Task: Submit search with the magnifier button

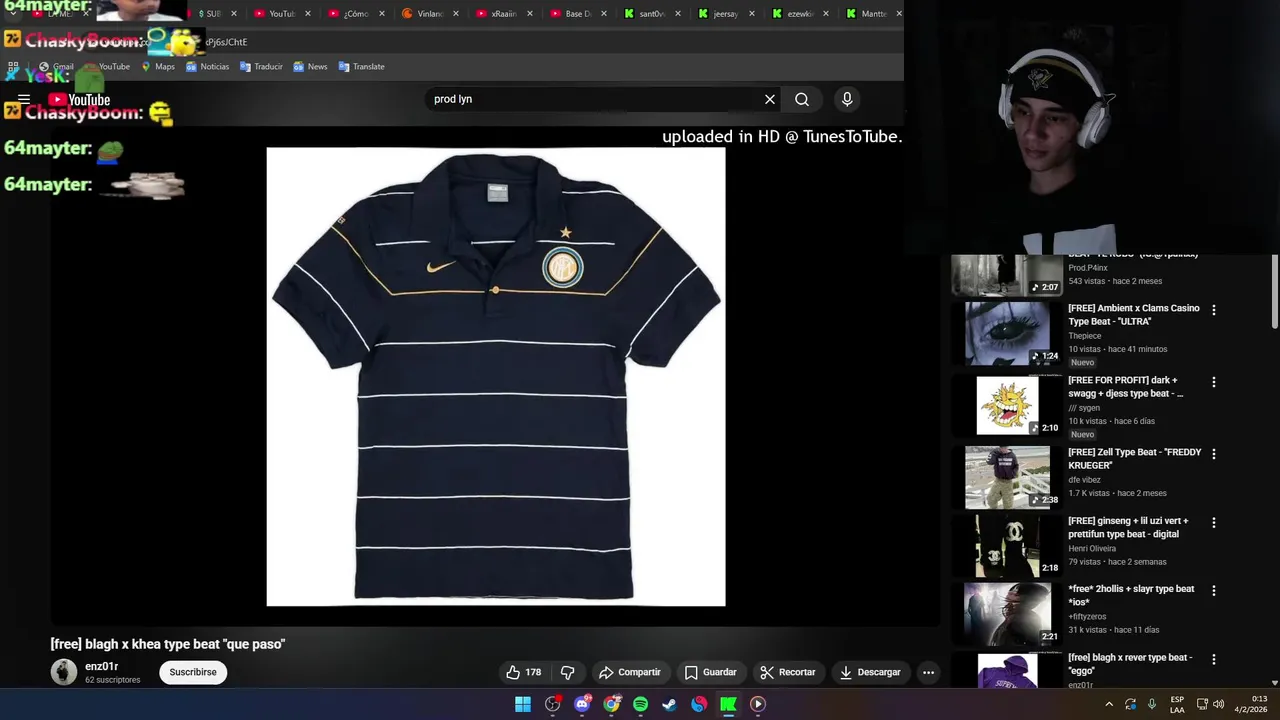Action: pyautogui.click(x=802, y=99)
